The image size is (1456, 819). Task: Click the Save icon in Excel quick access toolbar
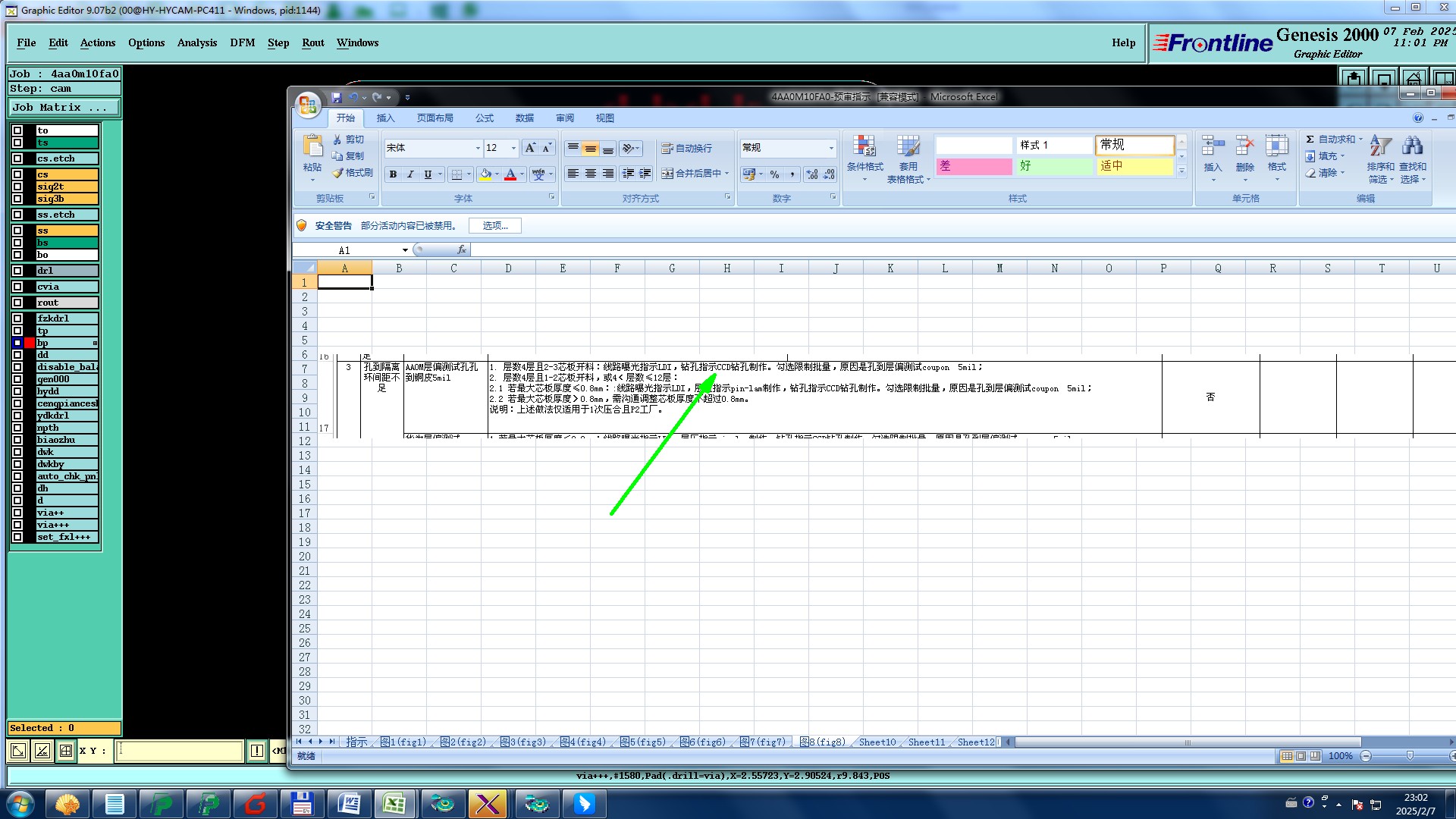pyautogui.click(x=337, y=97)
